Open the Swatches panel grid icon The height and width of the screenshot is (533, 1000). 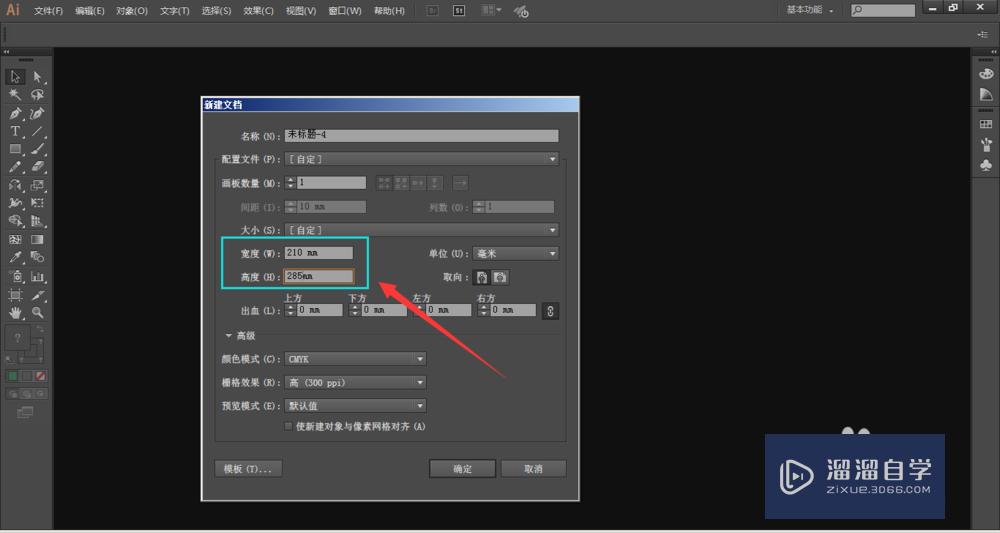pyautogui.click(x=986, y=124)
